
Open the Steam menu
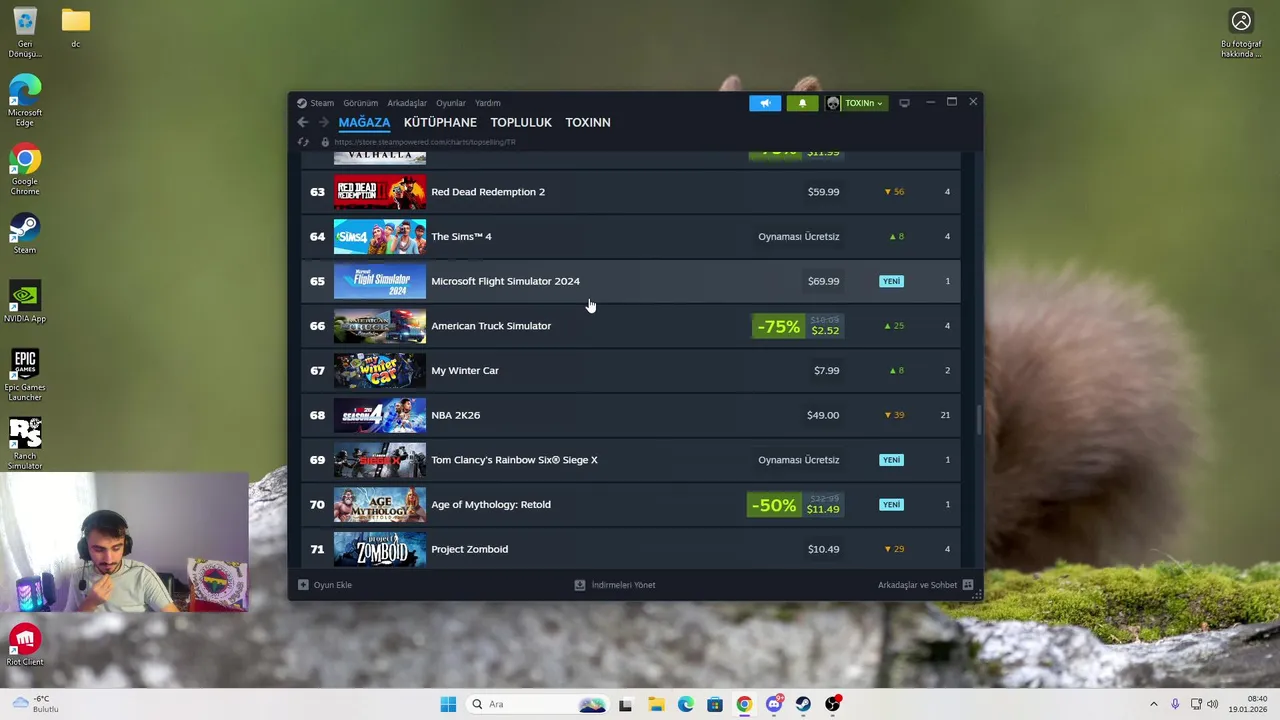pos(315,103)
